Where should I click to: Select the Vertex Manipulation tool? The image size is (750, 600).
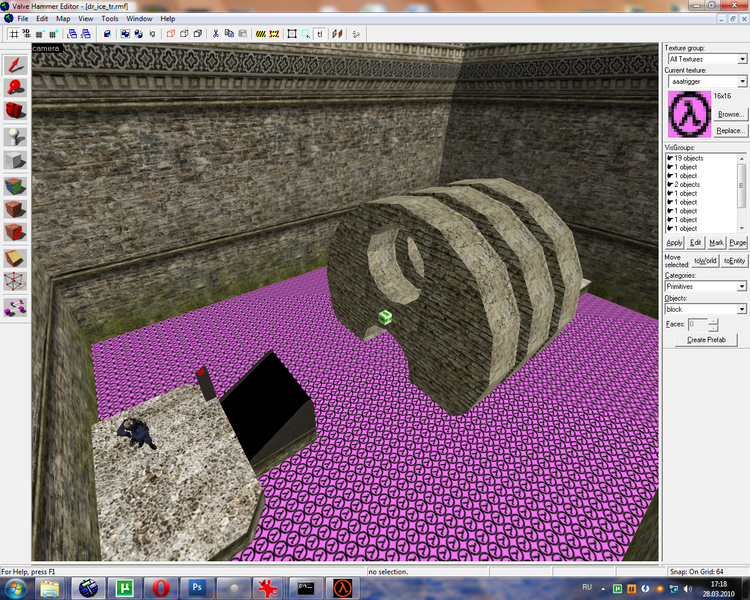15,281
